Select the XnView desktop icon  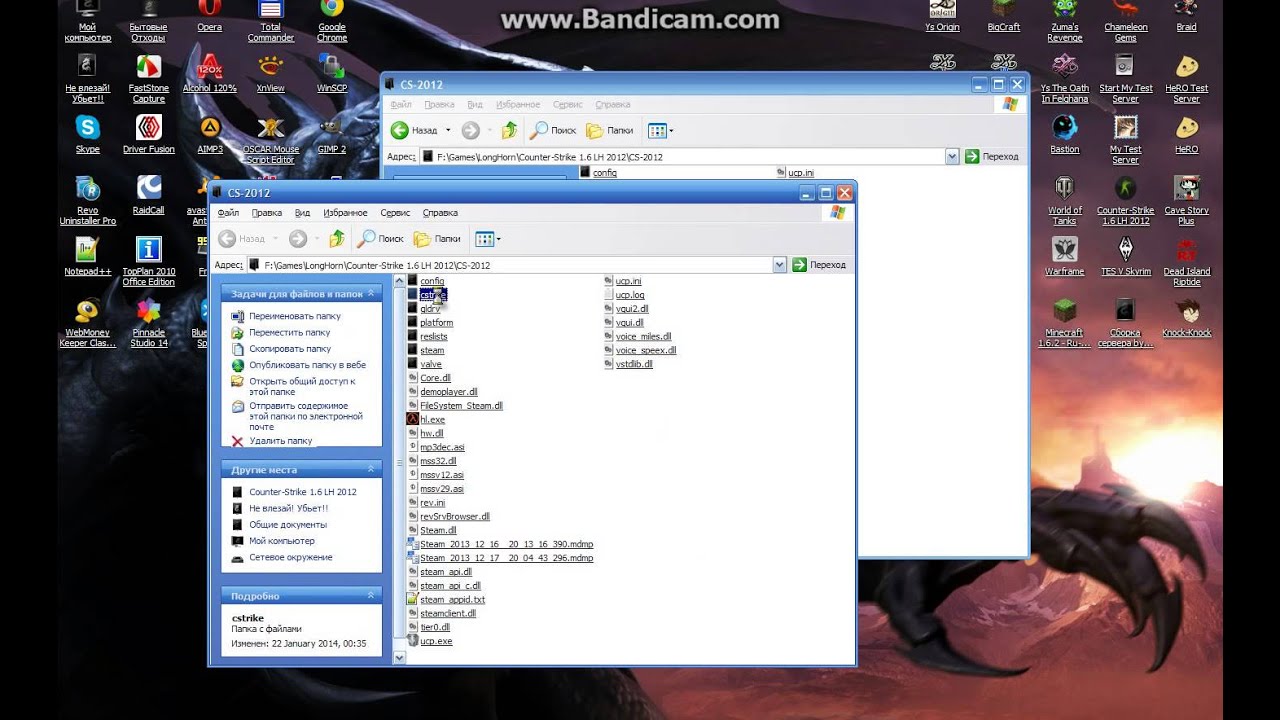(270, 72)
